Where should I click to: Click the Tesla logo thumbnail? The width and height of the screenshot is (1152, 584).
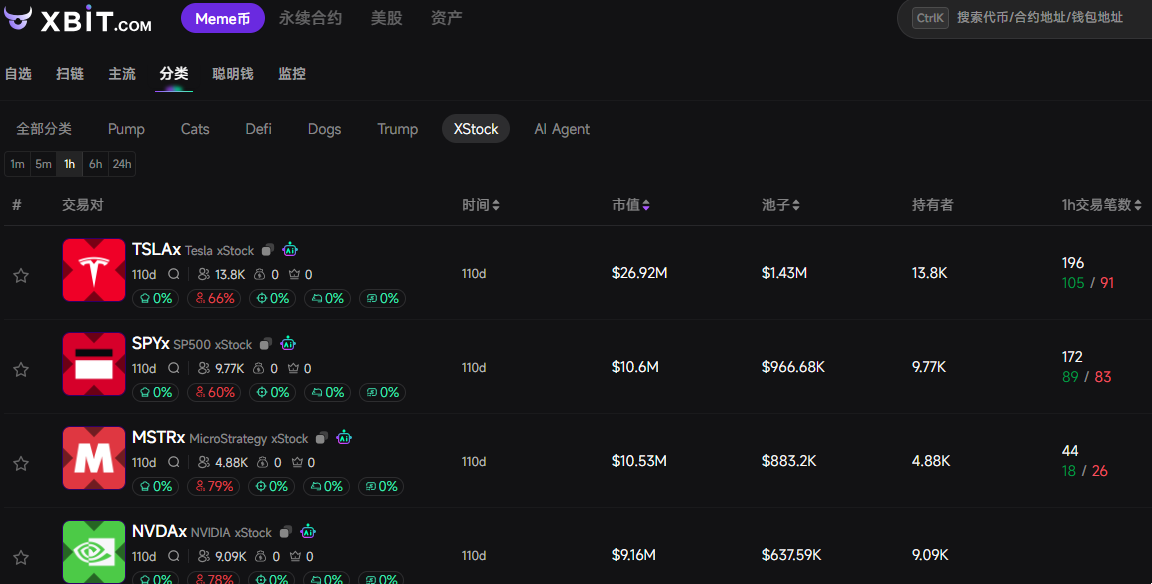94,270
